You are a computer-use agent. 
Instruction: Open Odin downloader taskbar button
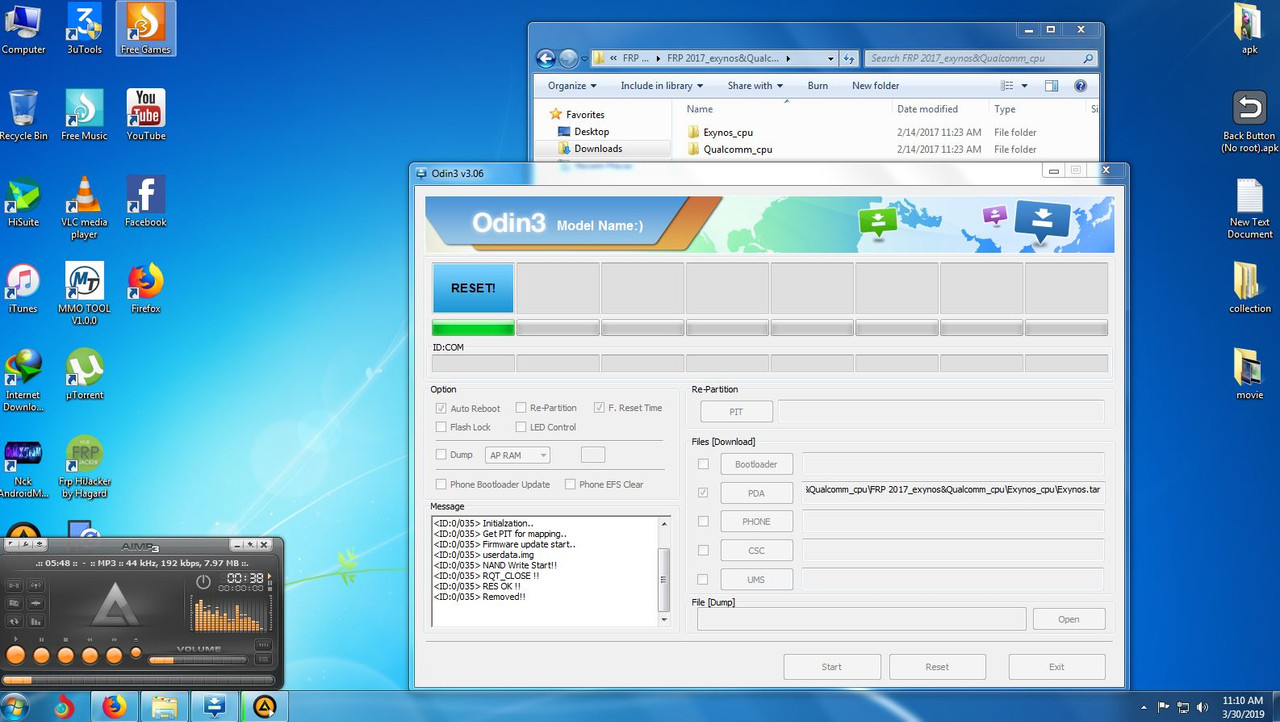214,707
